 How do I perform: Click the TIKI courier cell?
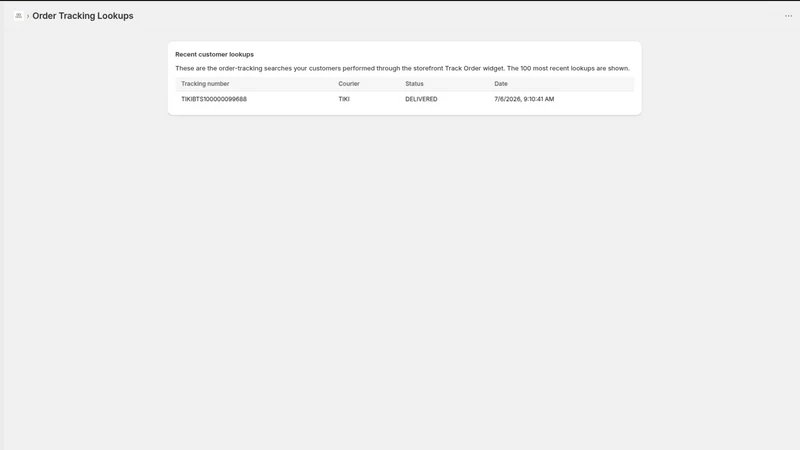(x=344, y=99)
